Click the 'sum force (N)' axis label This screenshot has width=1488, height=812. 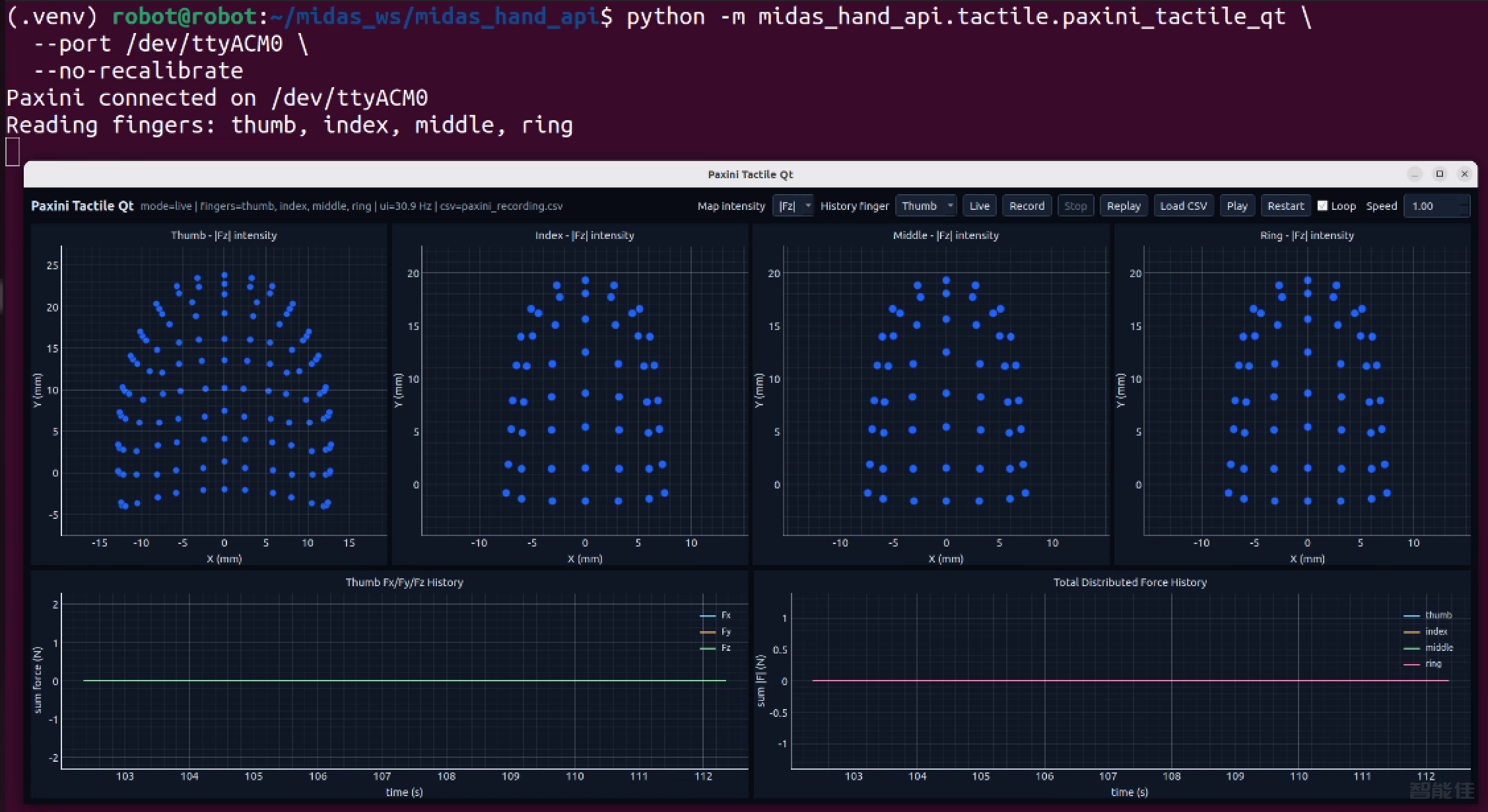tap(38, 680)
